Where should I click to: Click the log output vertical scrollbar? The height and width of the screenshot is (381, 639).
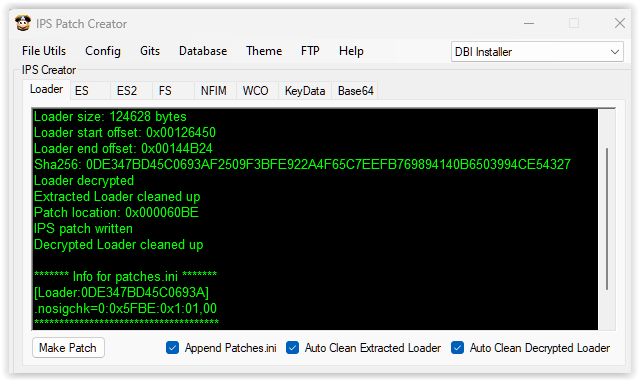point(607,219)
